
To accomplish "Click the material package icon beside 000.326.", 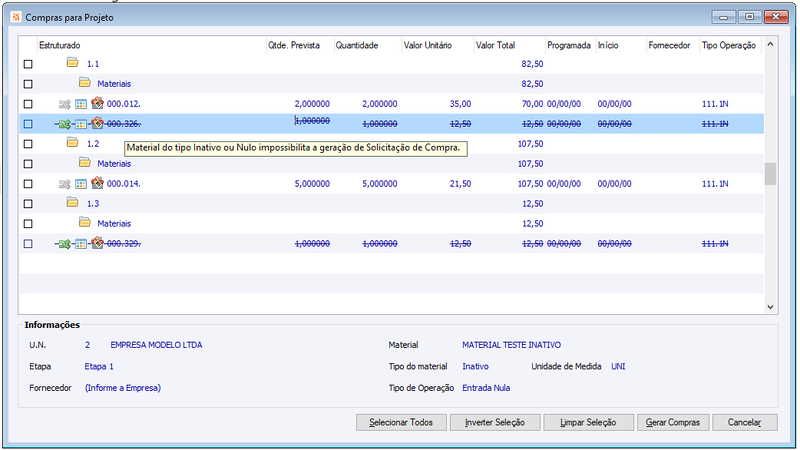I will [97, 123].
